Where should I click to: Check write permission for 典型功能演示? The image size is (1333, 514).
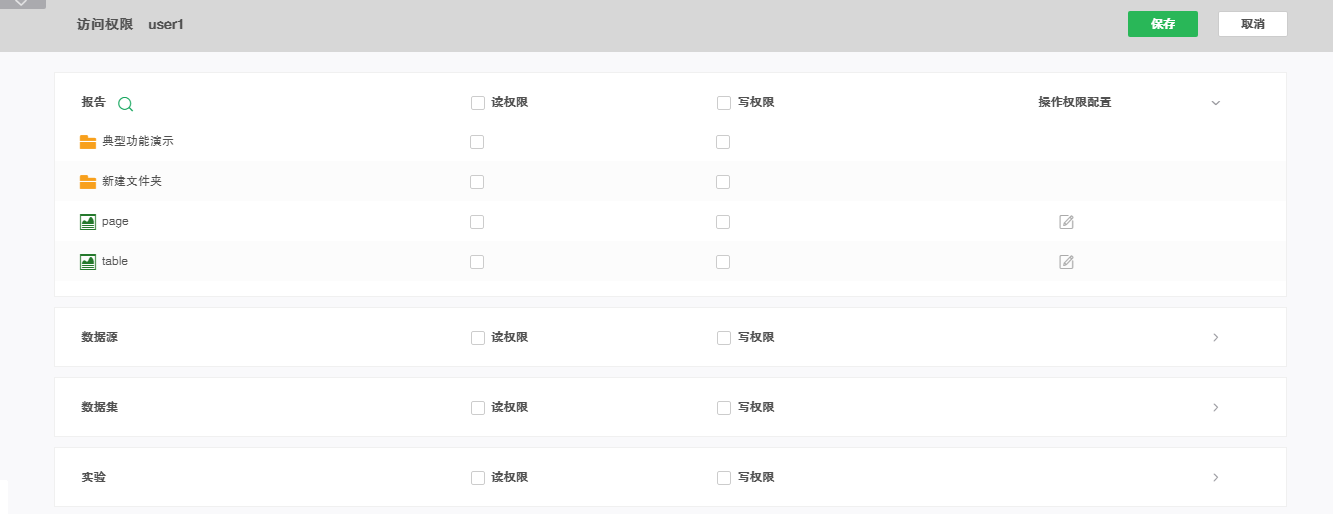(x=723, y=142)
